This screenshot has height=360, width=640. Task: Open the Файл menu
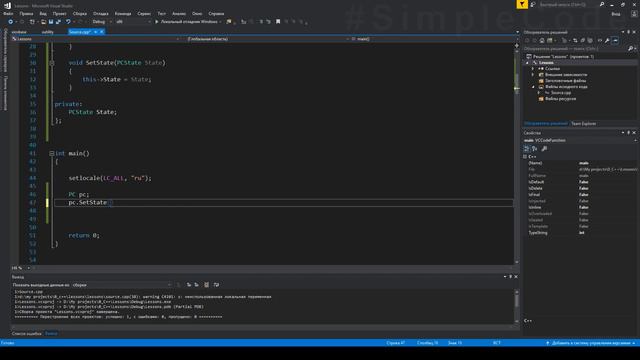8,13
